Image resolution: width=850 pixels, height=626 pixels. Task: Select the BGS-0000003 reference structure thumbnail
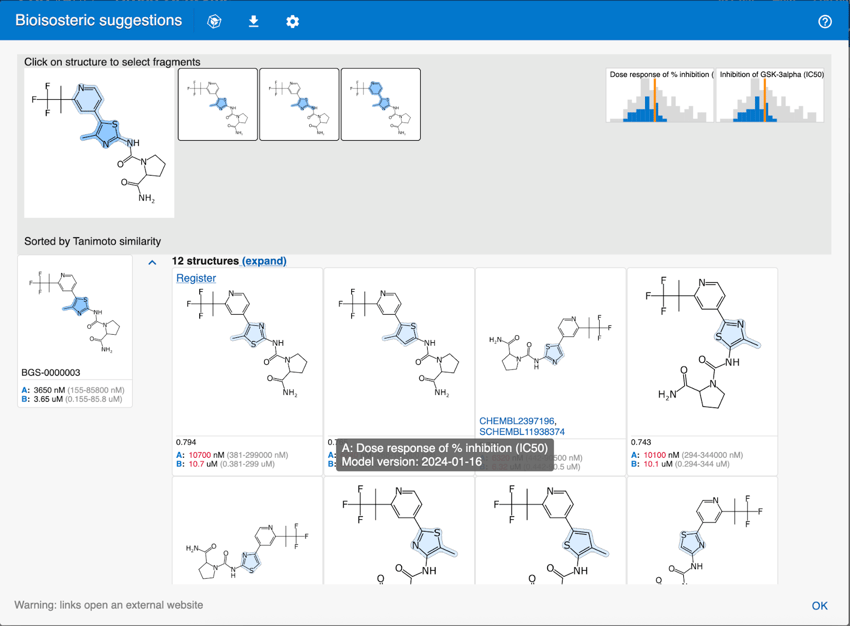(75, 310)
